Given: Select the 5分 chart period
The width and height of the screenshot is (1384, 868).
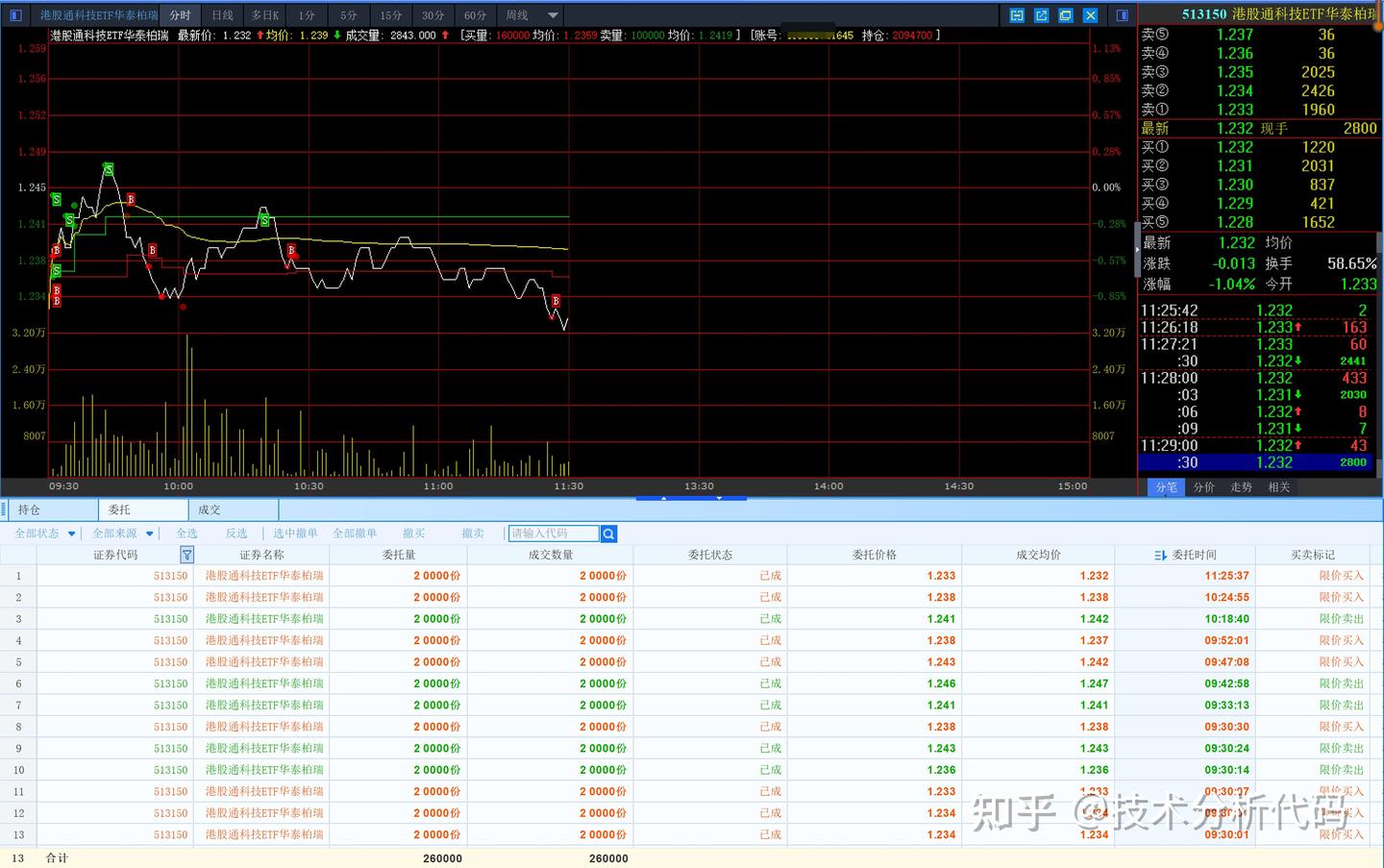Looking at the screenshot, I should [349, 15].
